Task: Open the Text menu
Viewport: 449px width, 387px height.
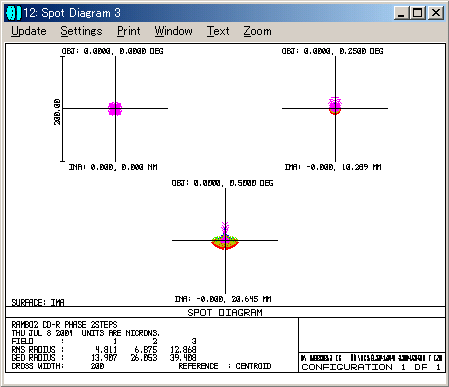Action: [218, 31]
